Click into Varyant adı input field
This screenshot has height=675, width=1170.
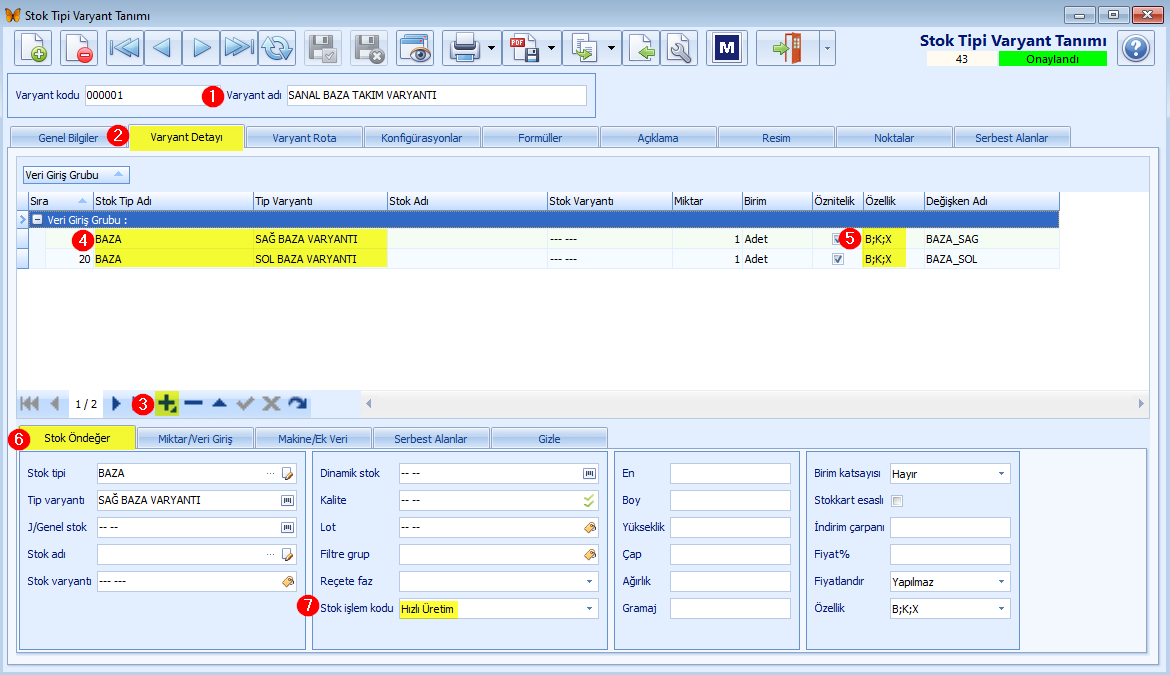437,95
